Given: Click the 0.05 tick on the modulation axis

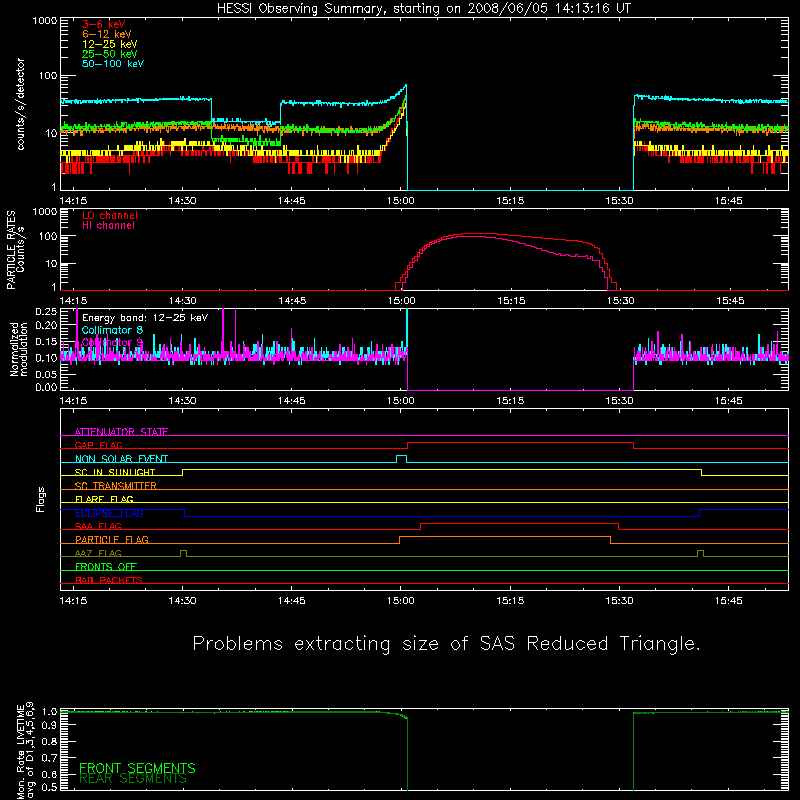Looking at the screenshot, I should coord(46,374).
